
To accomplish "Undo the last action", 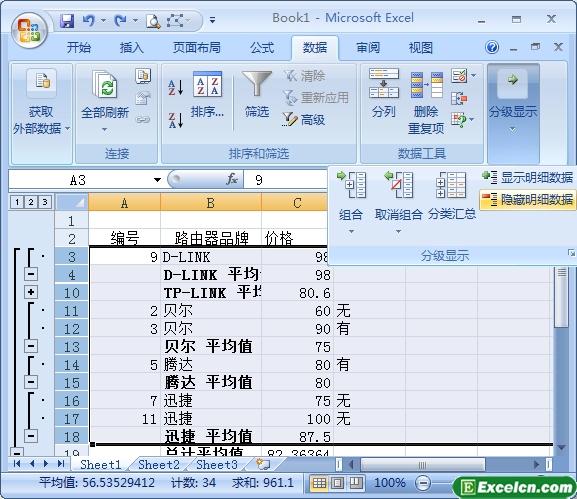I will pos(88,21).
